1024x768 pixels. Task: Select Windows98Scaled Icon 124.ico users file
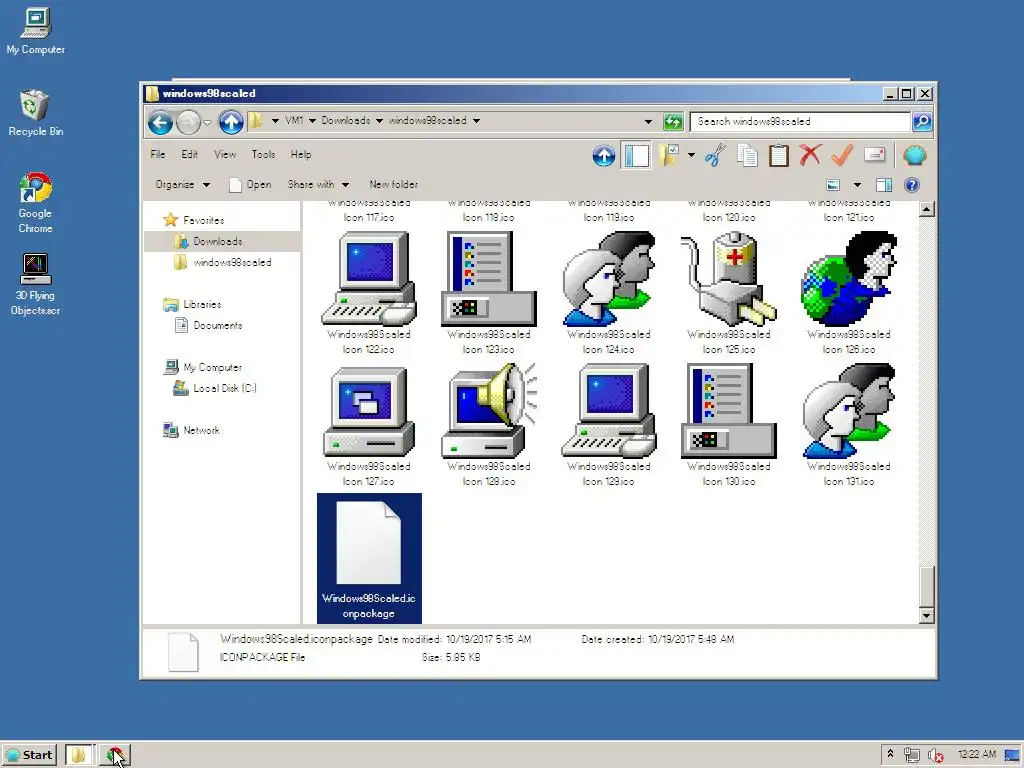tap(609, 293)
